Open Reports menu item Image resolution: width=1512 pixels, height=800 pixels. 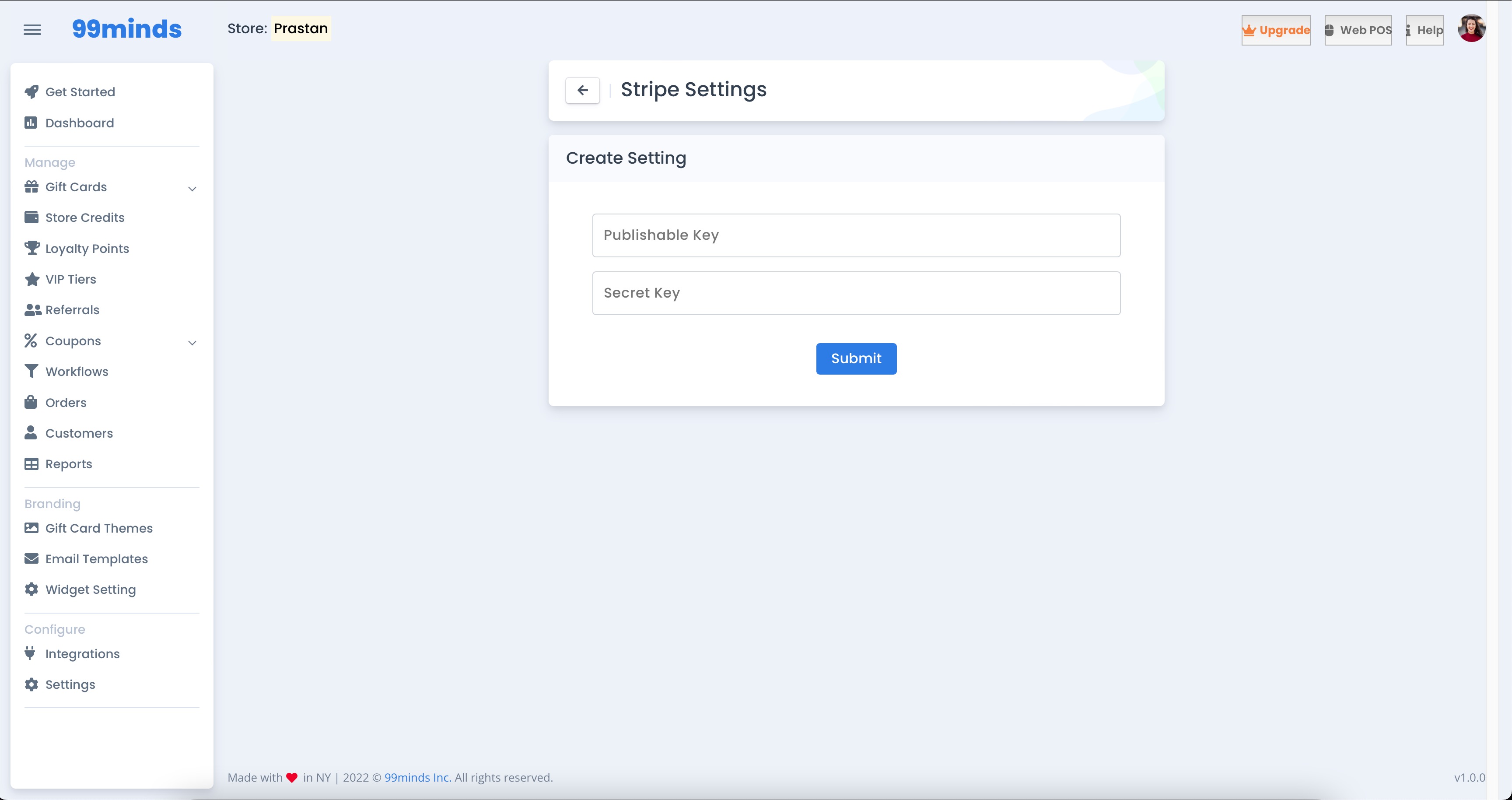coord(69,464)
